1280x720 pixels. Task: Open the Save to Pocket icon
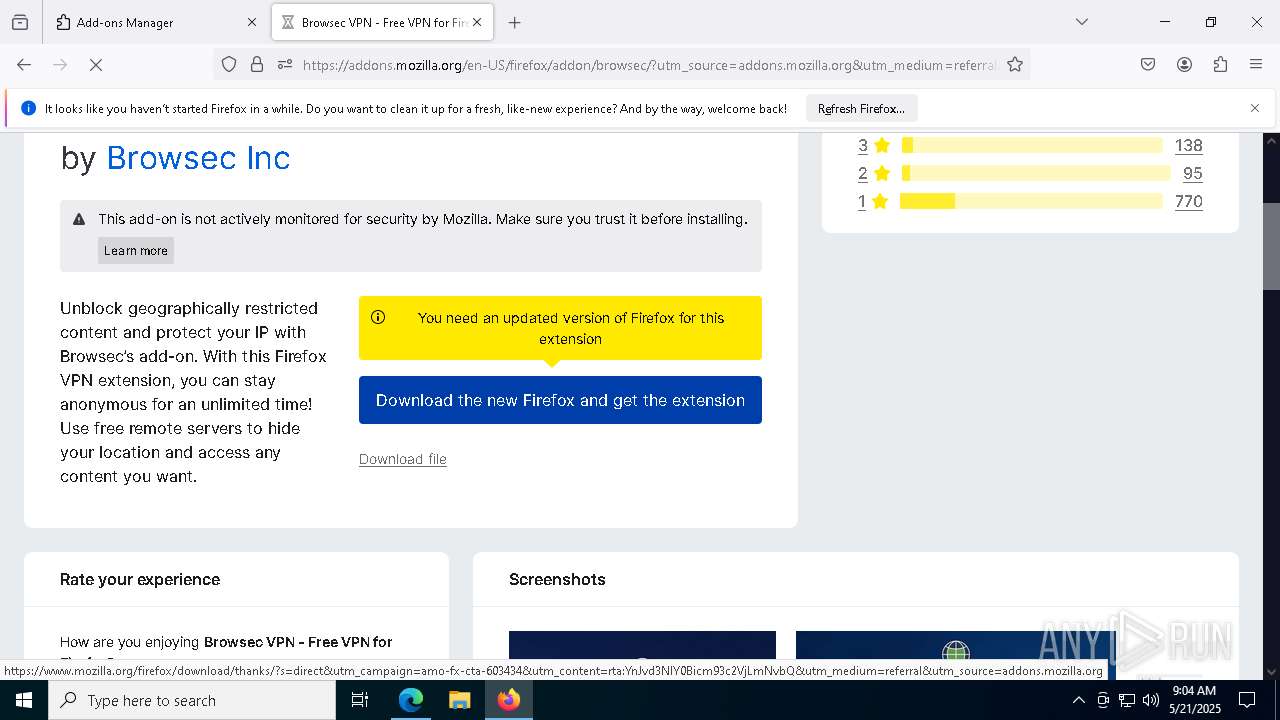pyautogui.click(x=1148, y=64)
